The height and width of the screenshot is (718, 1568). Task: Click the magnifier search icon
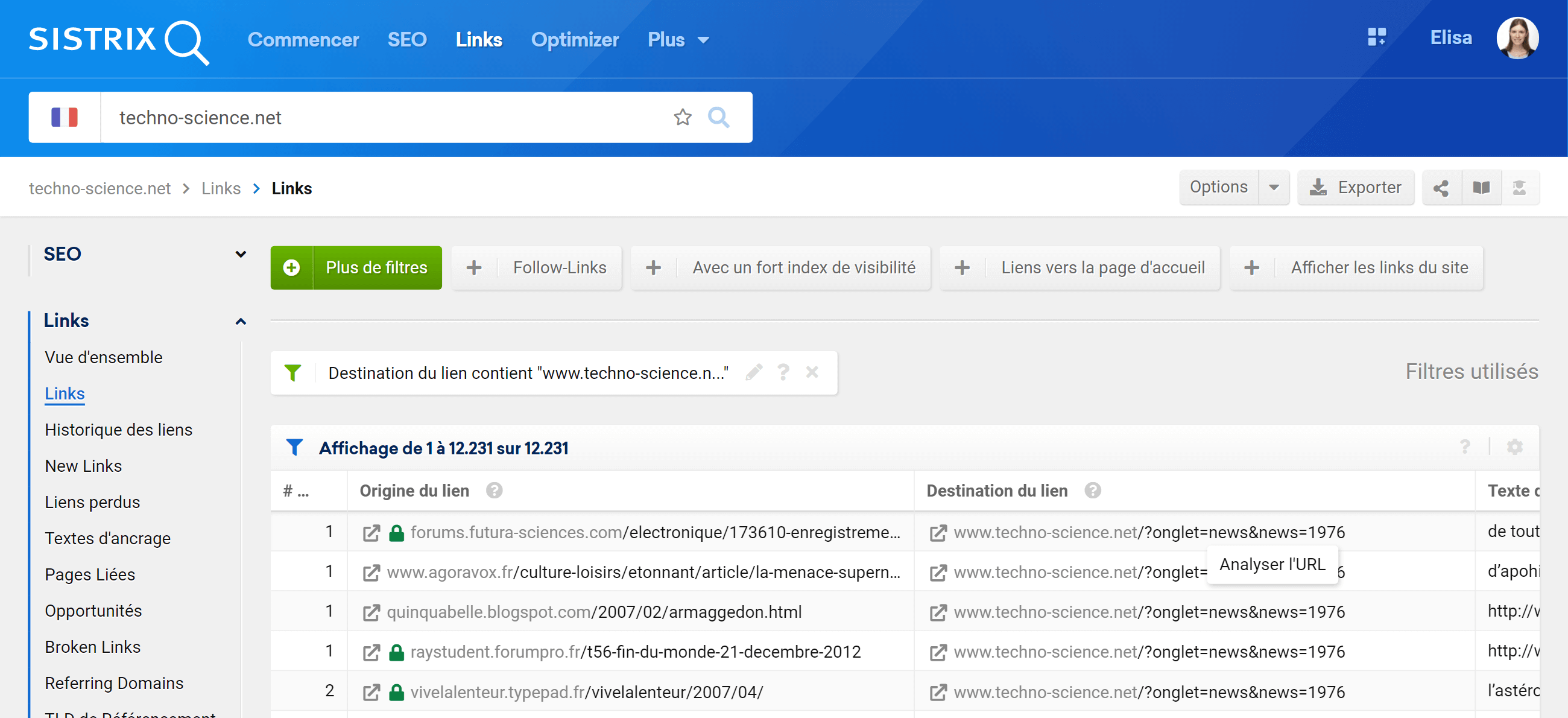(x=718, y=117)
